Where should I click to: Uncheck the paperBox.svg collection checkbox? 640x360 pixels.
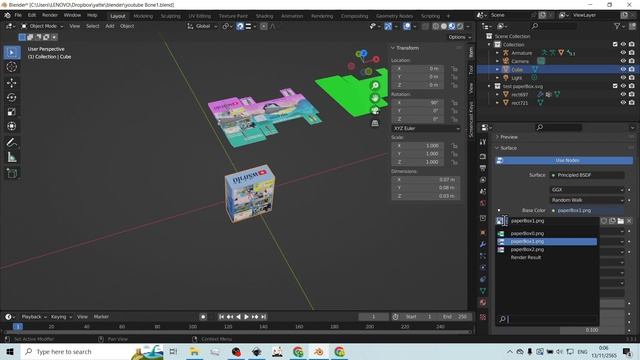pyautogui.click(x=615, y=86)
